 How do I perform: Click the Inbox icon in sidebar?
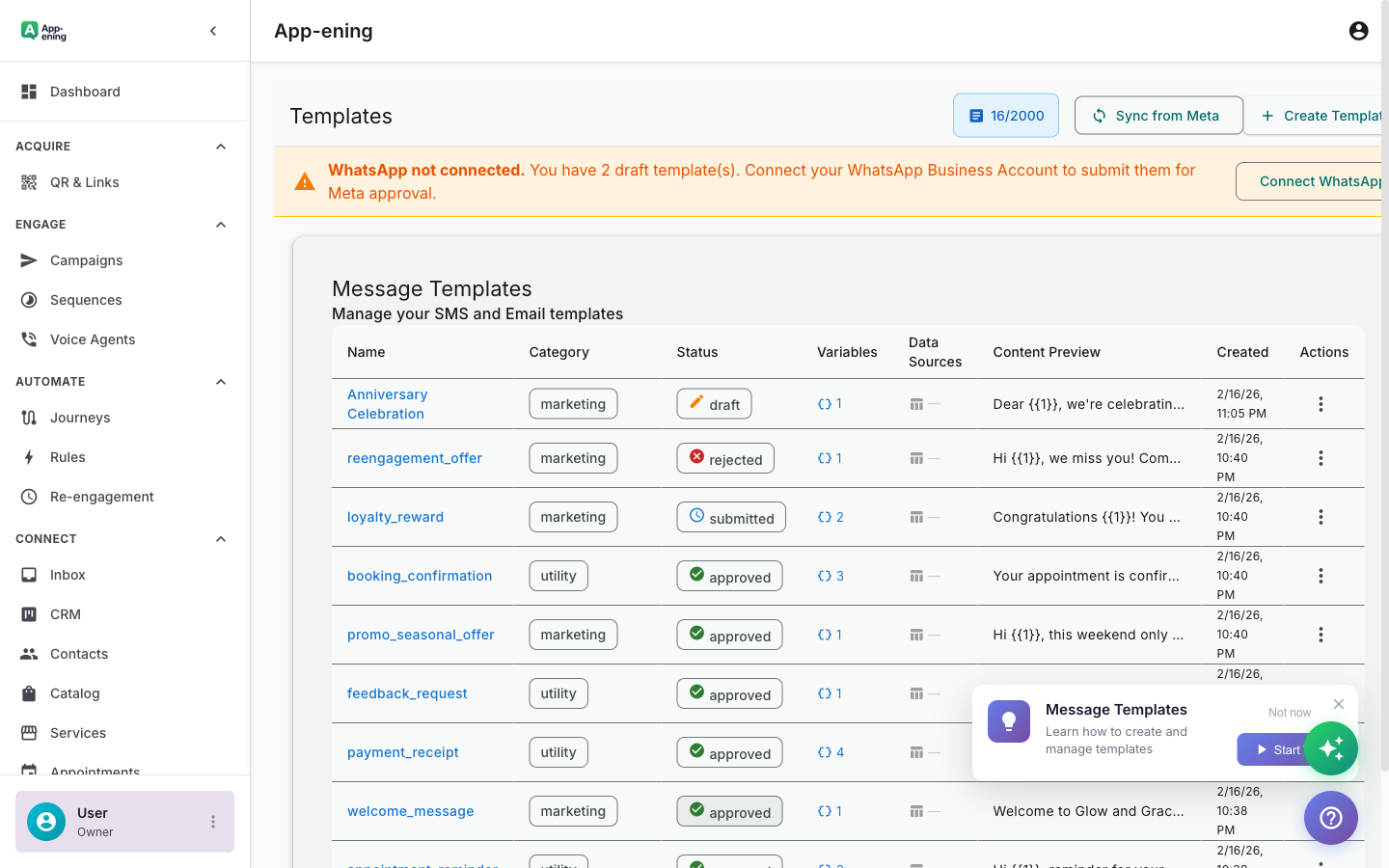(x=28, y=574)
